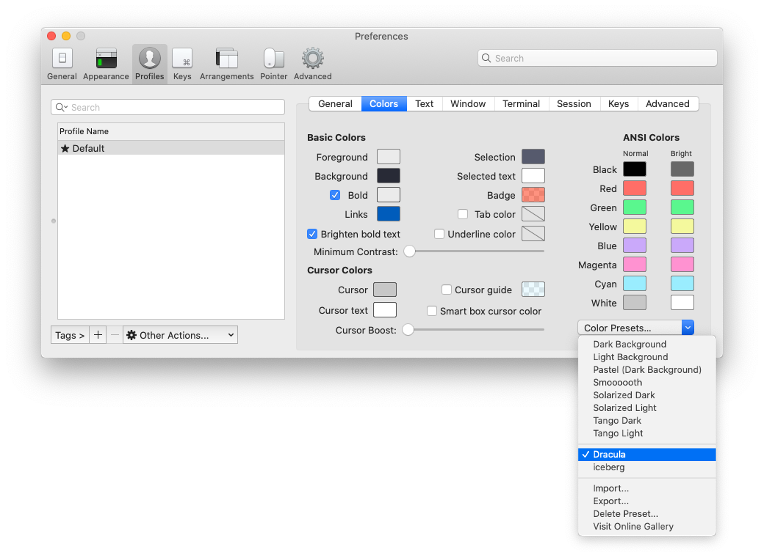Choose Pastel (Dark Background) preset
Image resolution: width=764 pixels, height=555 pixels.
[x=647, y=369]
